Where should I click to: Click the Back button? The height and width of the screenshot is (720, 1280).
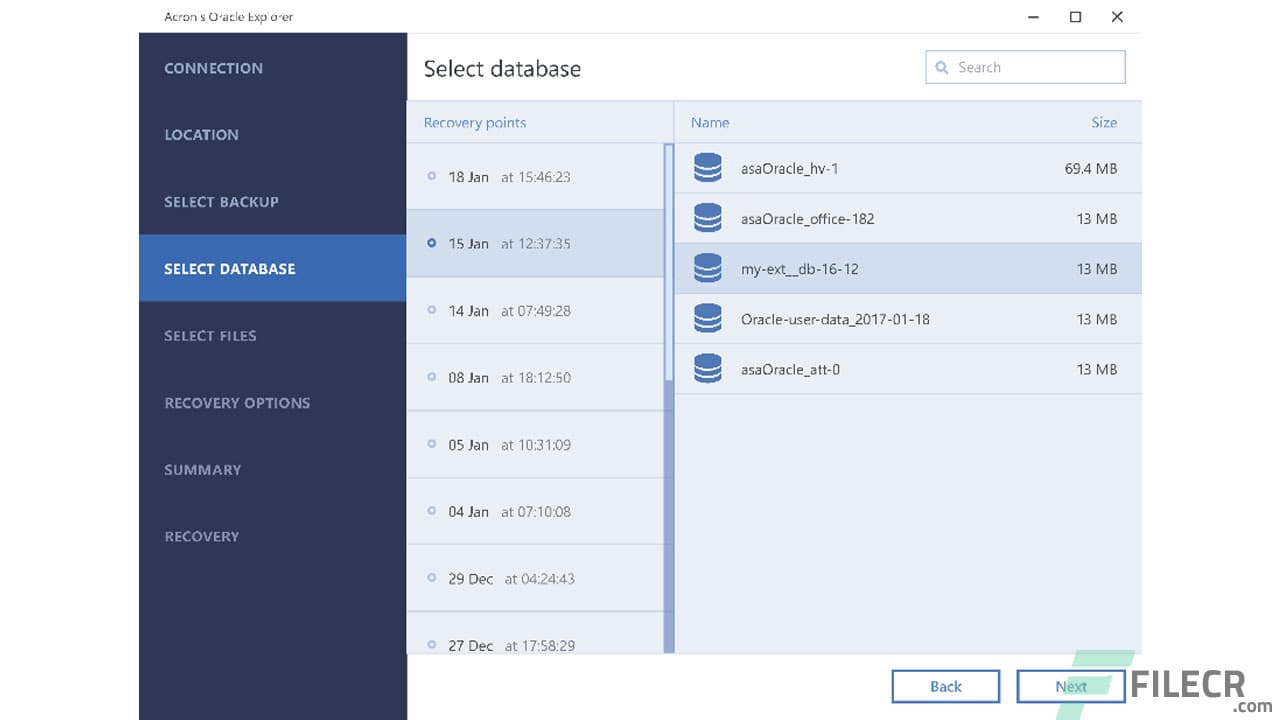[x=946, y=686]
